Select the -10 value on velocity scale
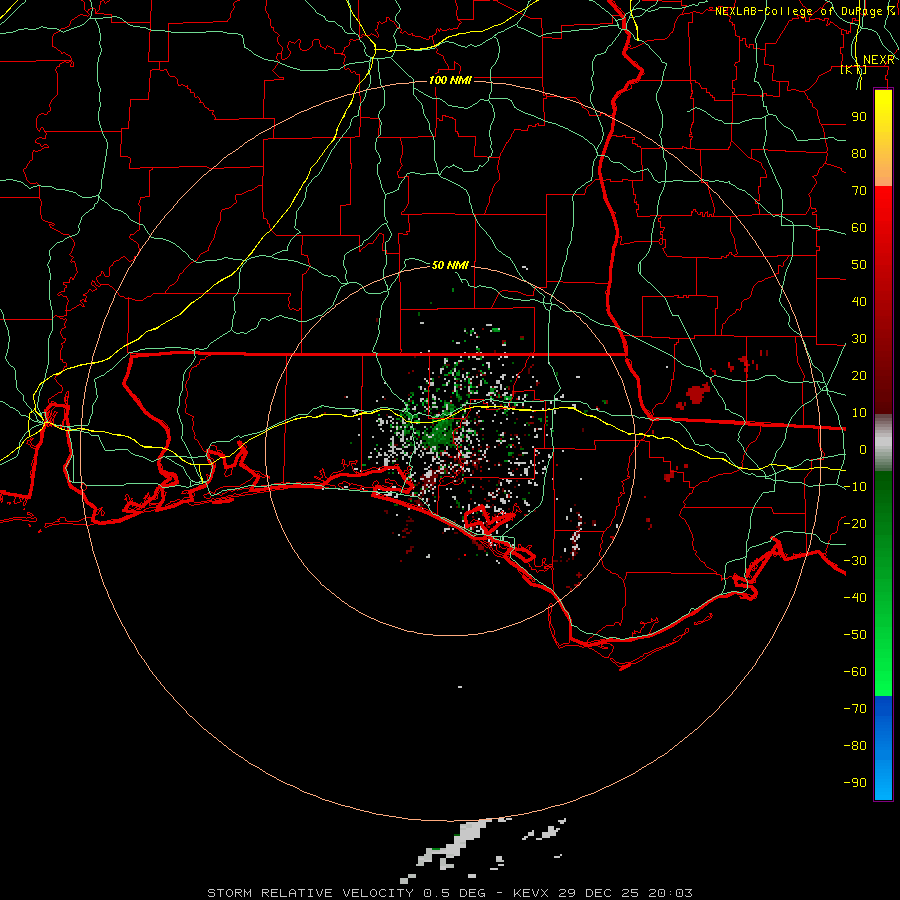The height and width of the screenshot is (900, 900). pos(855,487)
